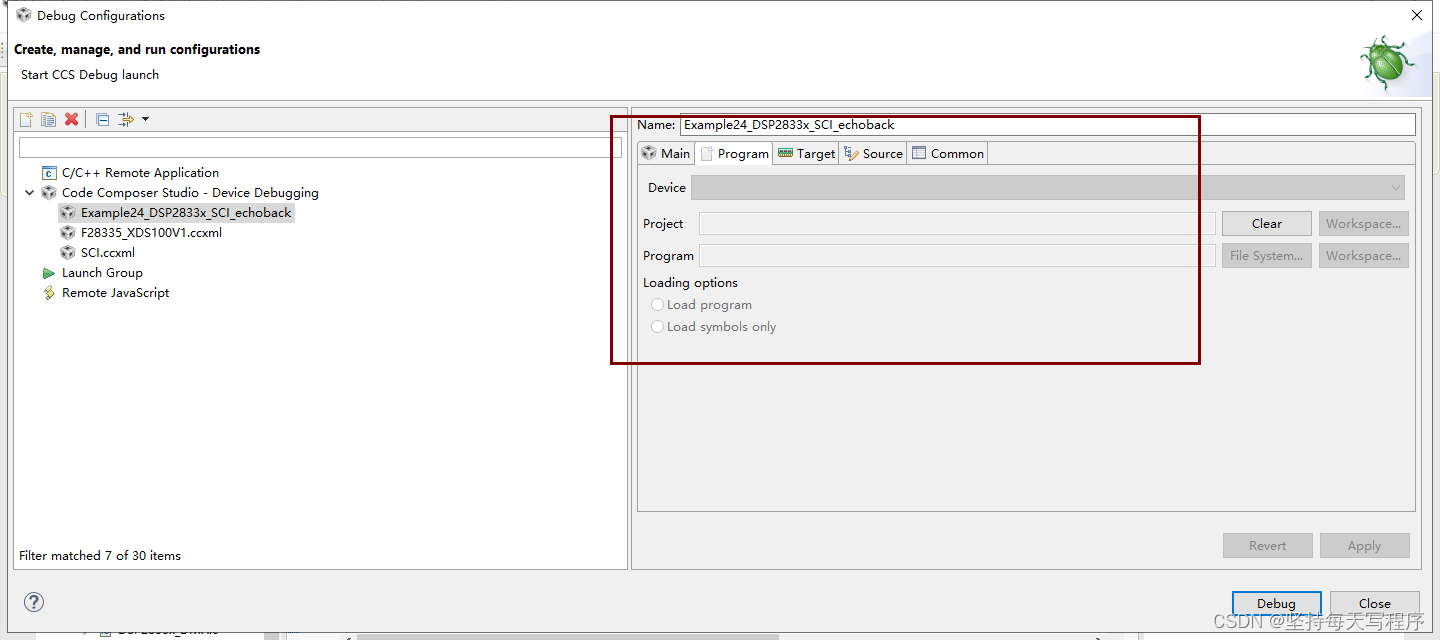Click the File System button for Program

(x=1266, y=255)
